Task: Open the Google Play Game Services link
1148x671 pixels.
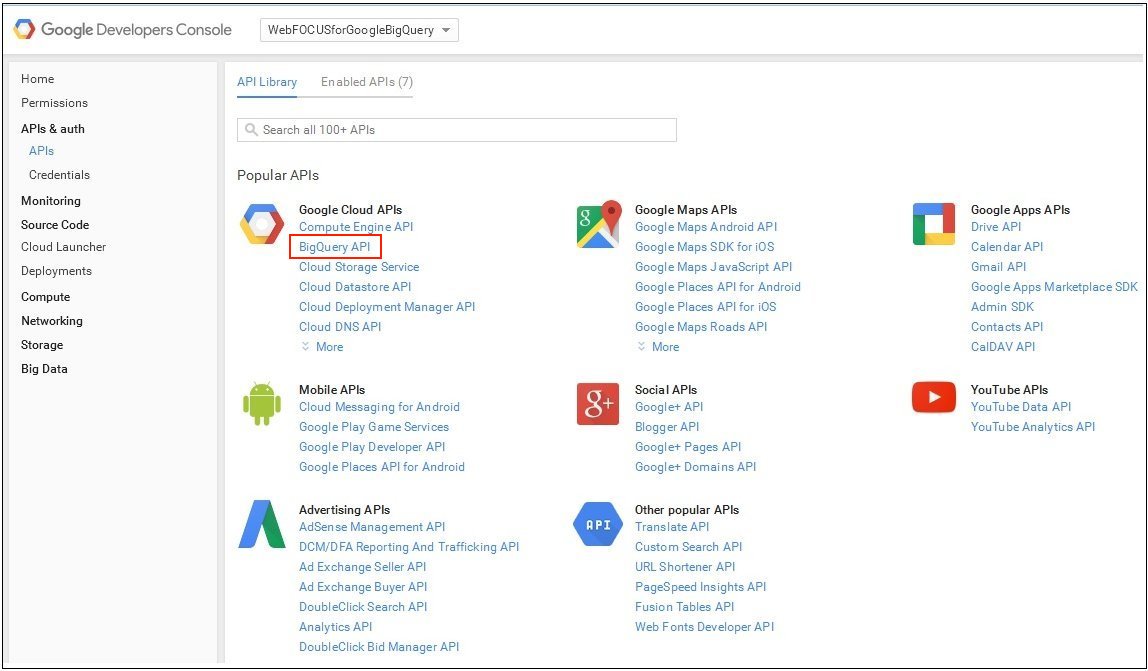Action: point(374,427)
